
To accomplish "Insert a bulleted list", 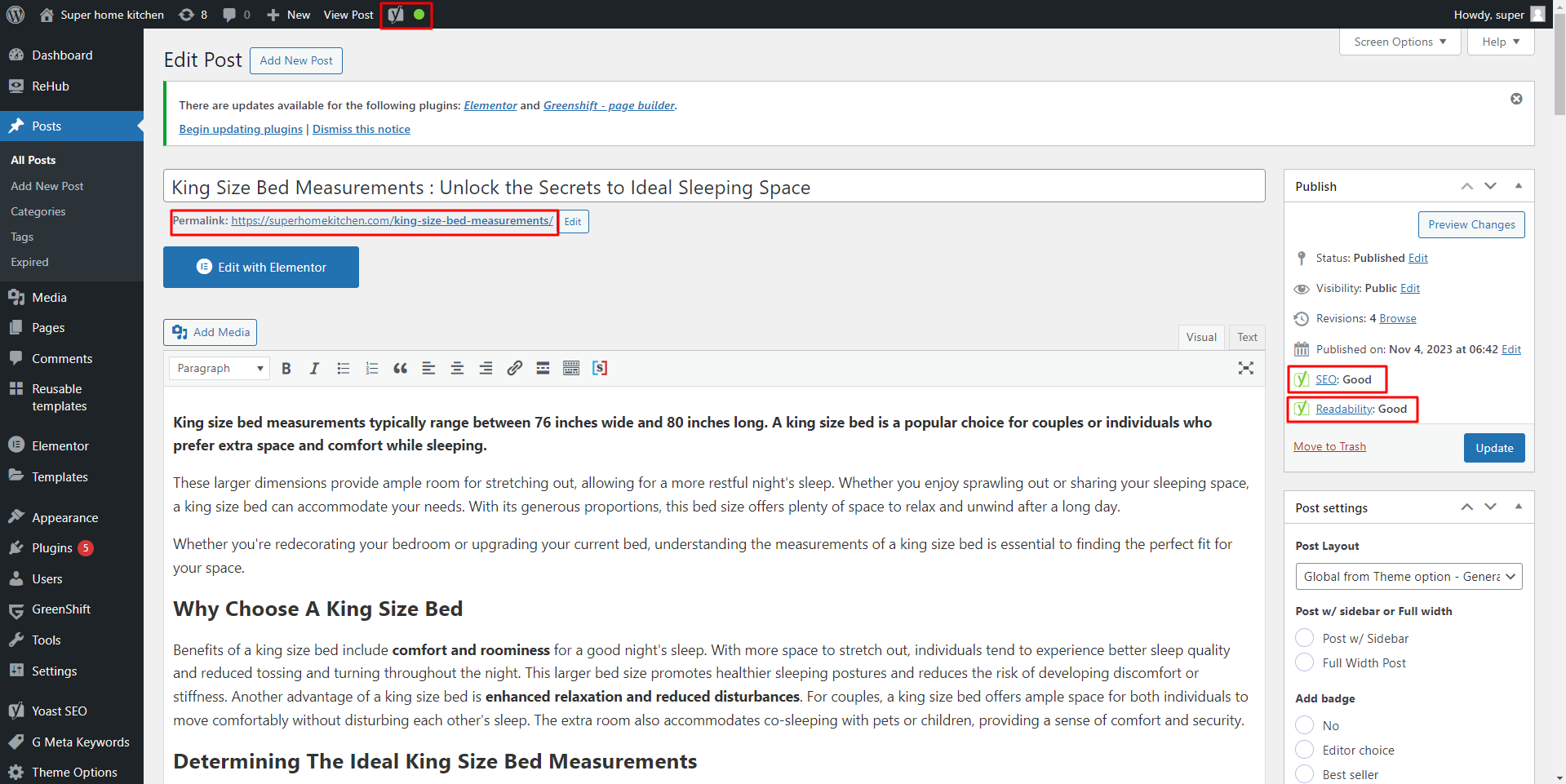I will pos(343,368).
